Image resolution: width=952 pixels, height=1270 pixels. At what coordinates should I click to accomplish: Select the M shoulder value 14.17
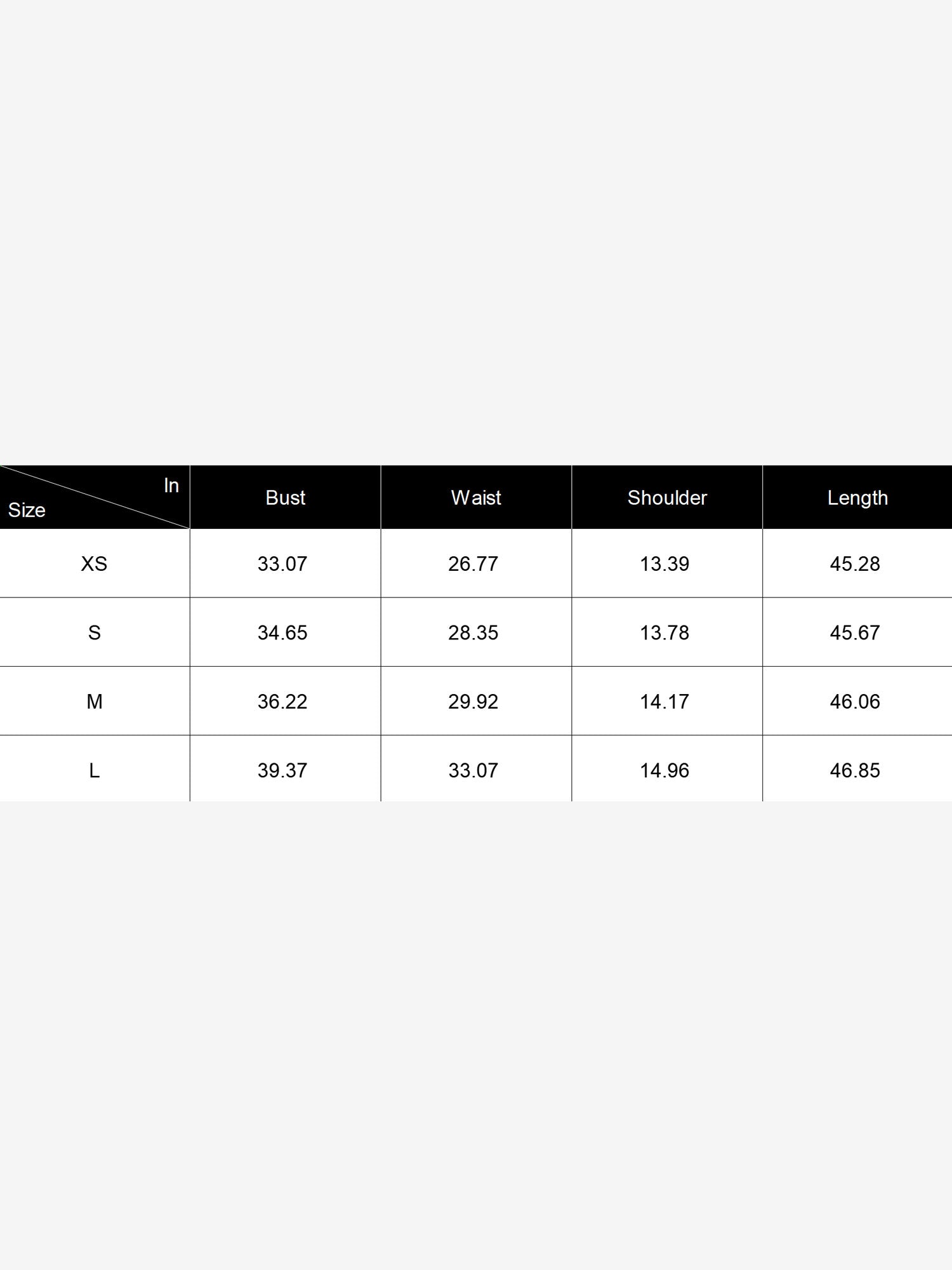[x=664, y=702]
